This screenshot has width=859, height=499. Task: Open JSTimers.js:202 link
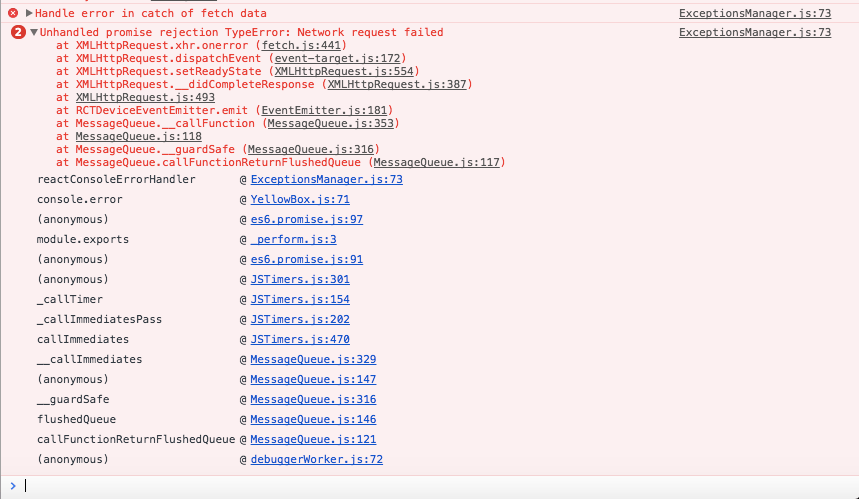pyautogui.click(x=300, y=319)
